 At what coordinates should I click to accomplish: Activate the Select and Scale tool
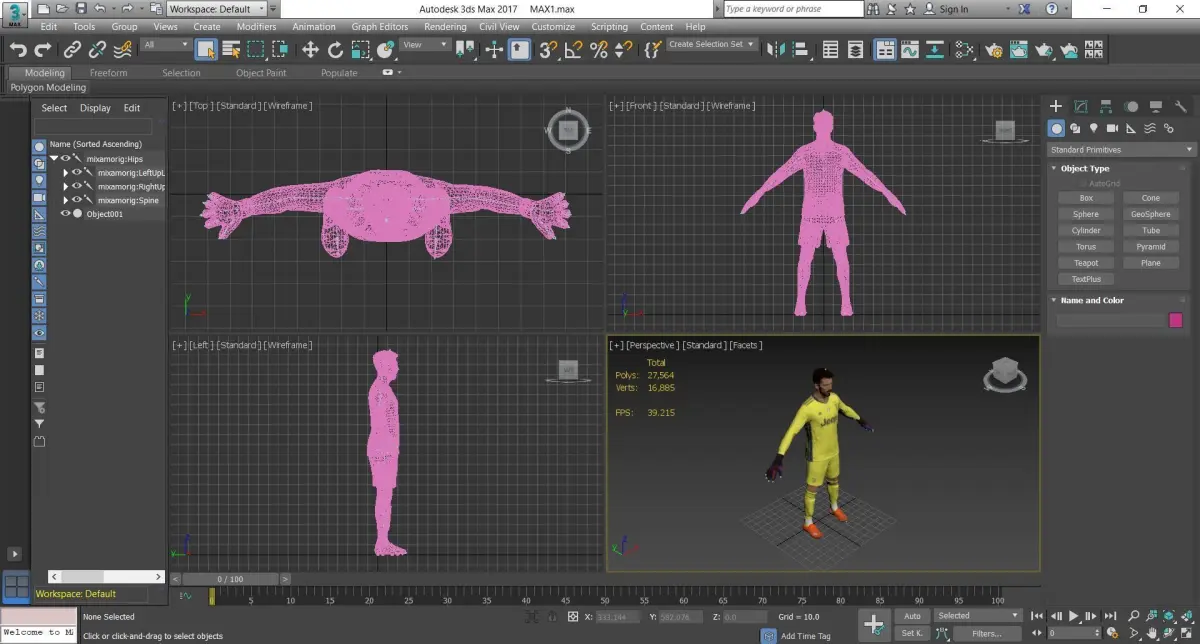360,49
